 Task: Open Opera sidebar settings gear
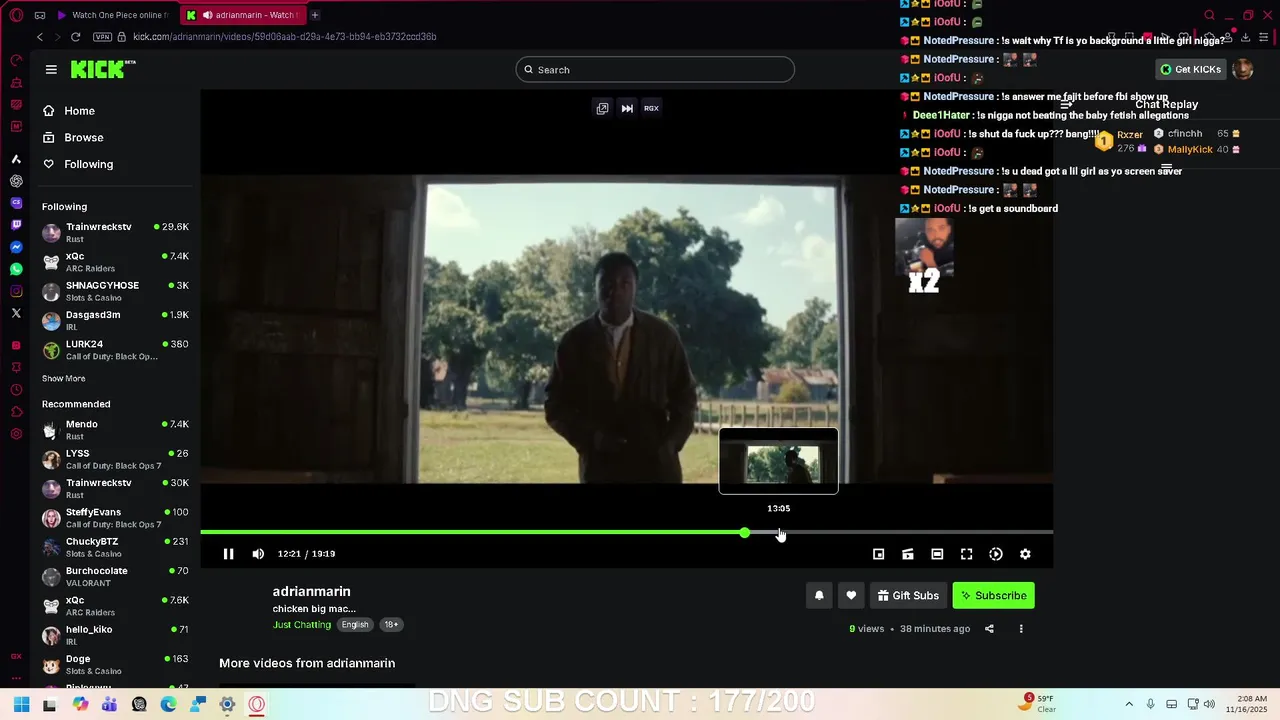pyautogui.click(x=16, y=434)
